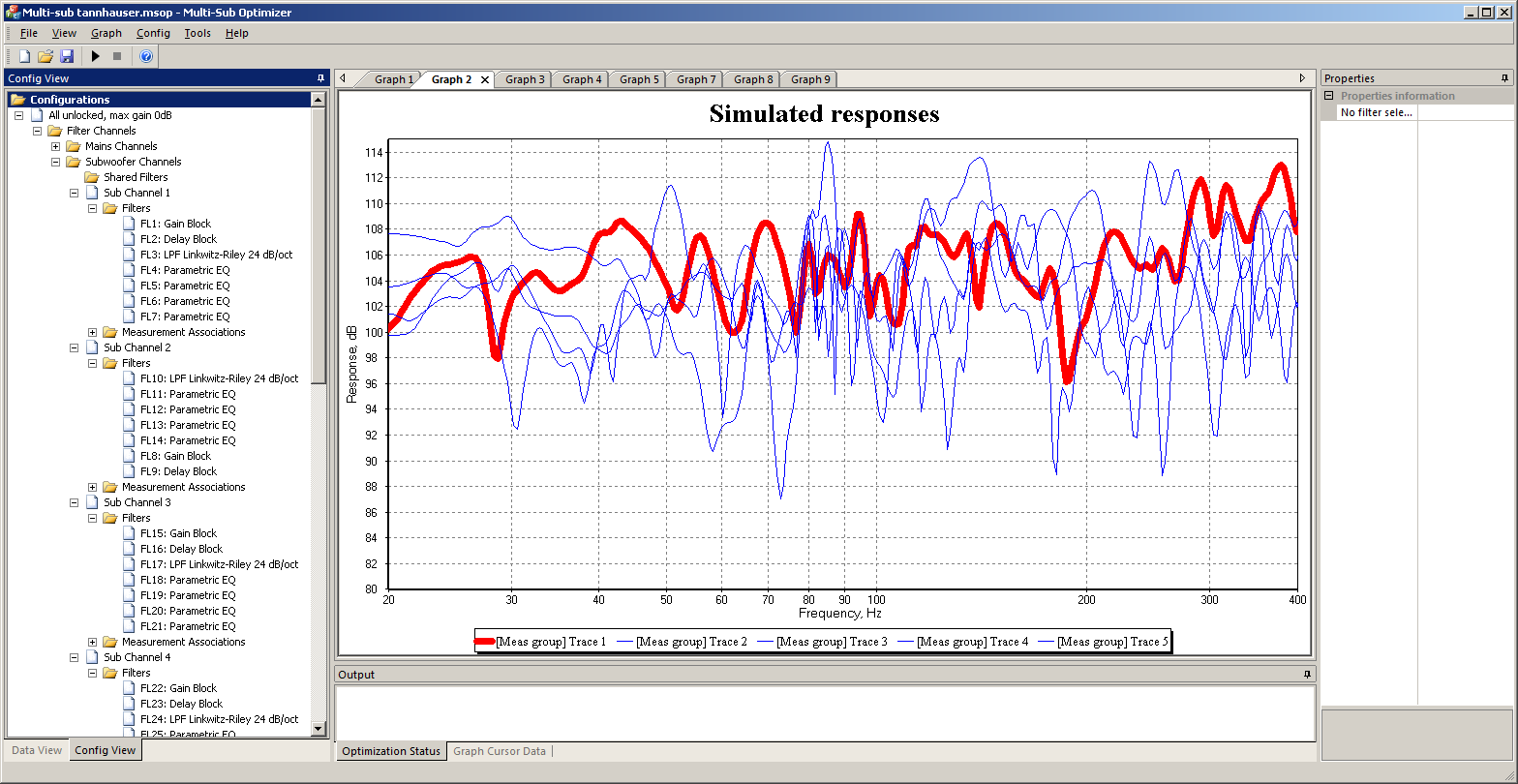Start optimization with the play button

click(96, 57)
